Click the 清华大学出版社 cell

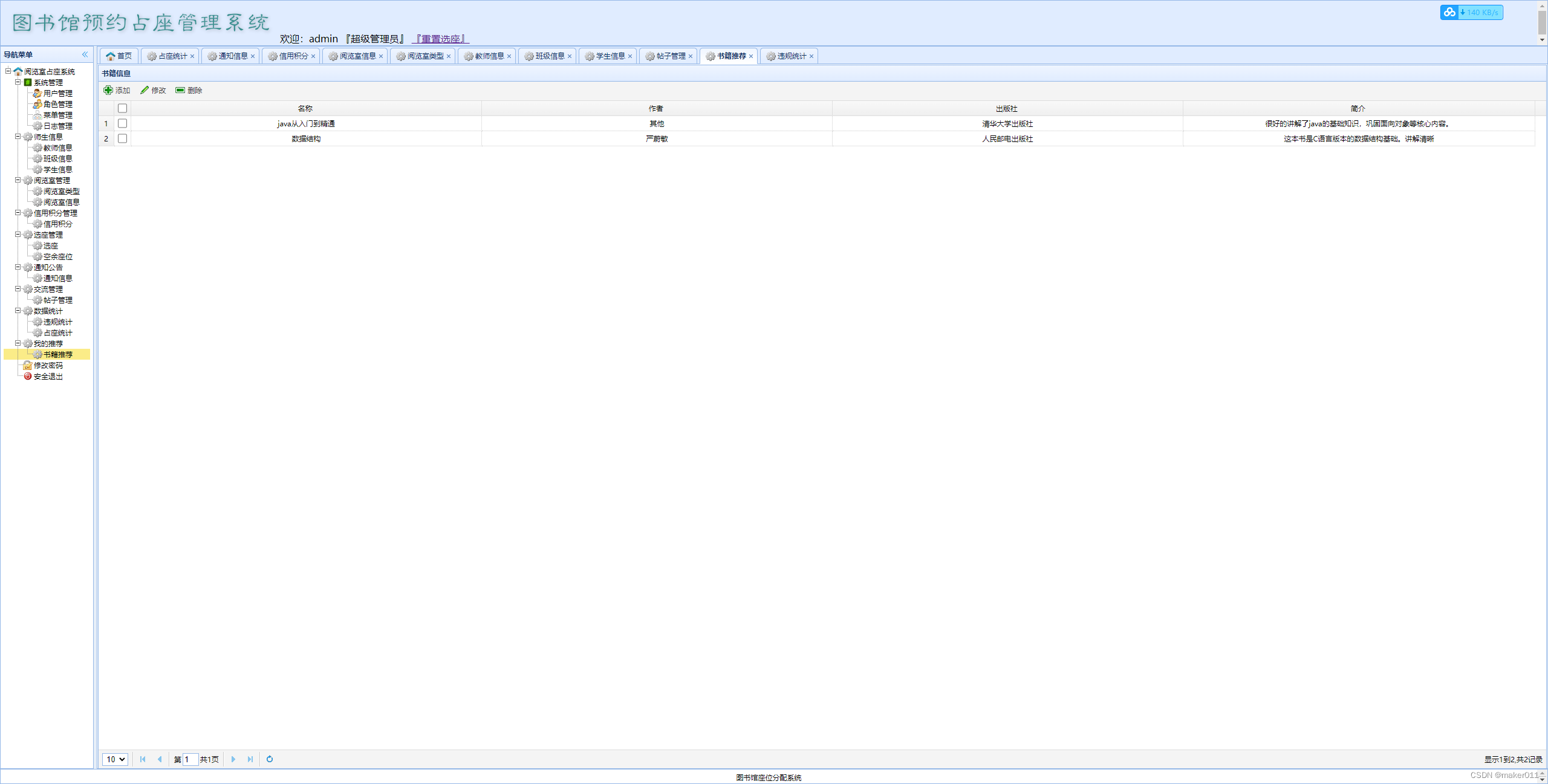pos(1007,123)
